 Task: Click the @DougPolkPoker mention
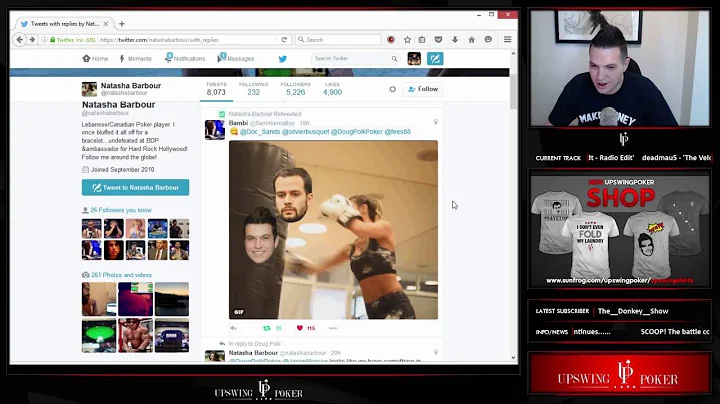coord(357,132)
